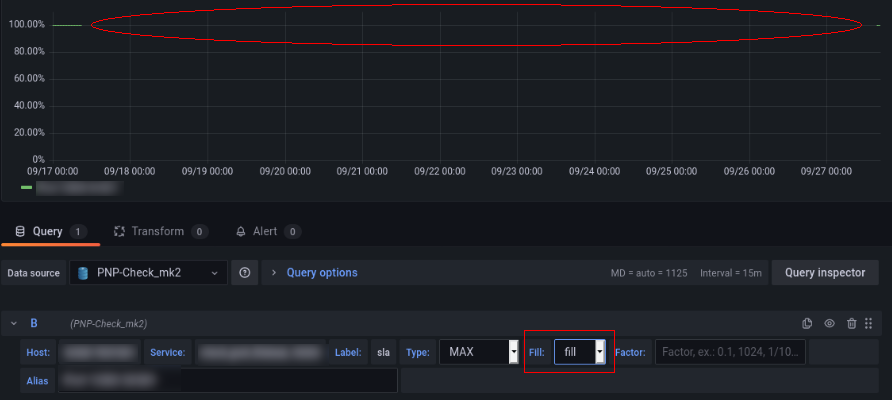Open the Type dropdown showing MAX
Image resolution: width=892 pixels, height=400 pixels.
tap(478, 352)
